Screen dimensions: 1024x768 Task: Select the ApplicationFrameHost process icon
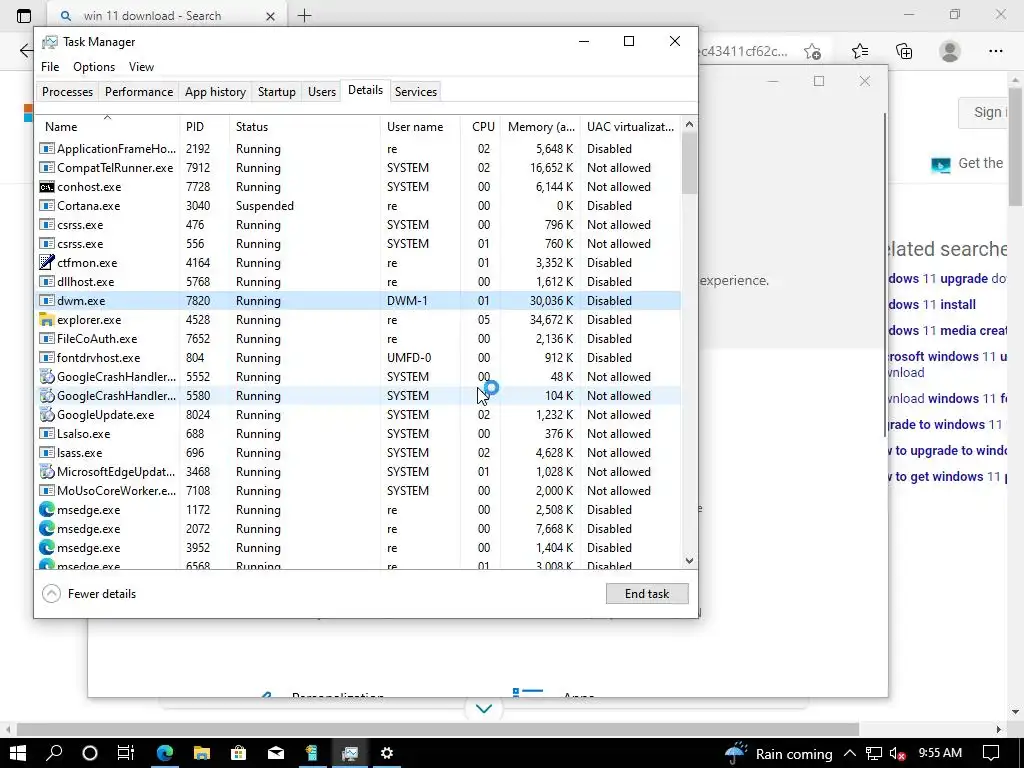point(46,149)
